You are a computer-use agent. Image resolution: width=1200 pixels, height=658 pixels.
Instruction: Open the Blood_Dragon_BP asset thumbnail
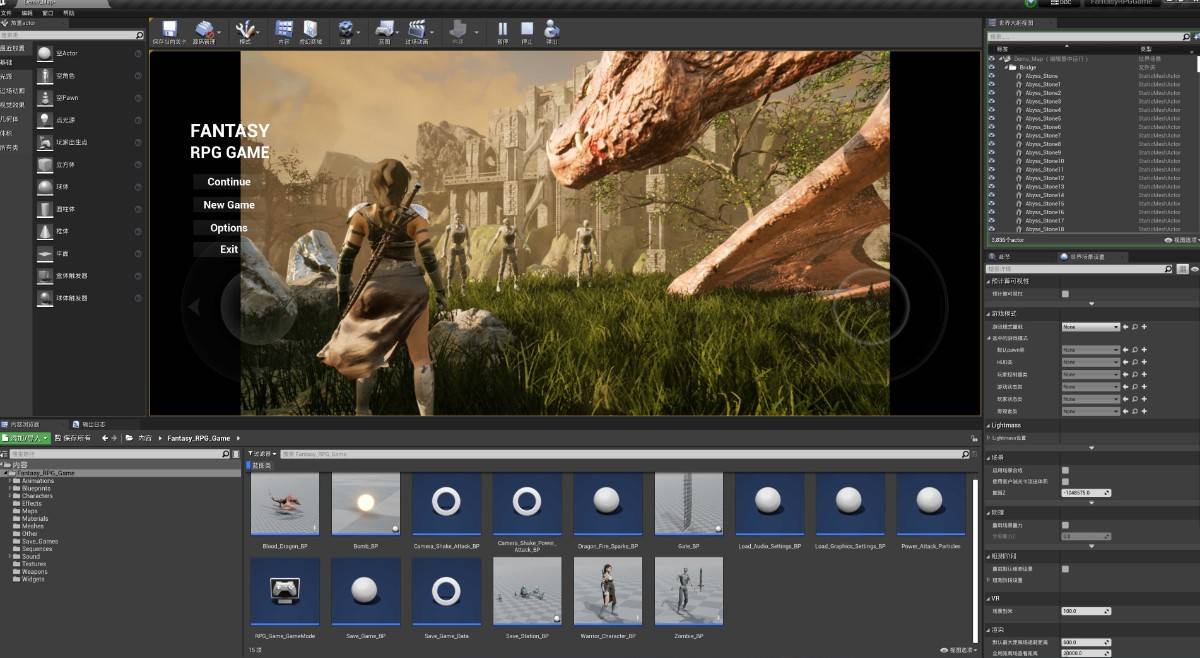click(285, 504)
